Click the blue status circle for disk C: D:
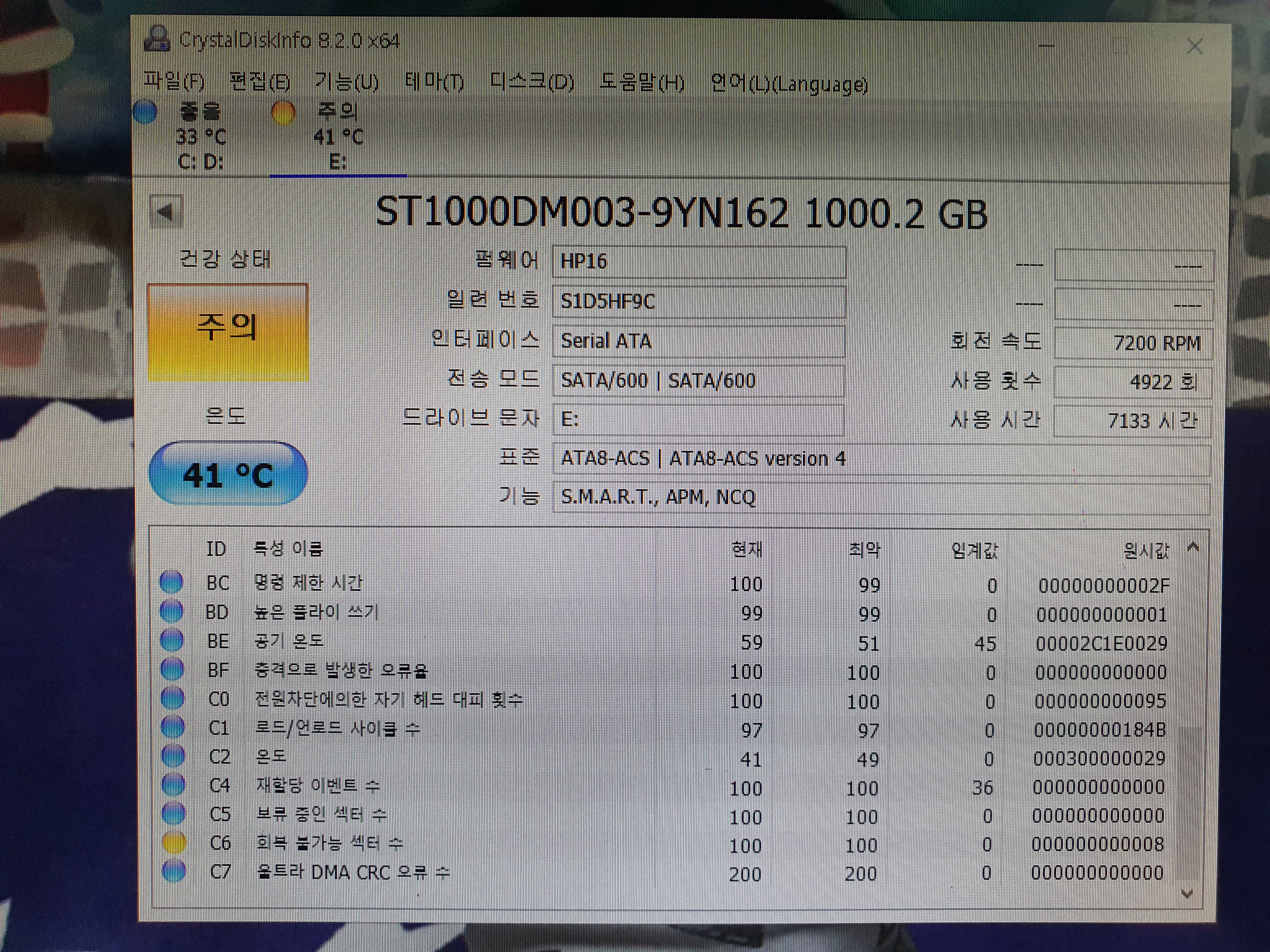 pos(145,112)
